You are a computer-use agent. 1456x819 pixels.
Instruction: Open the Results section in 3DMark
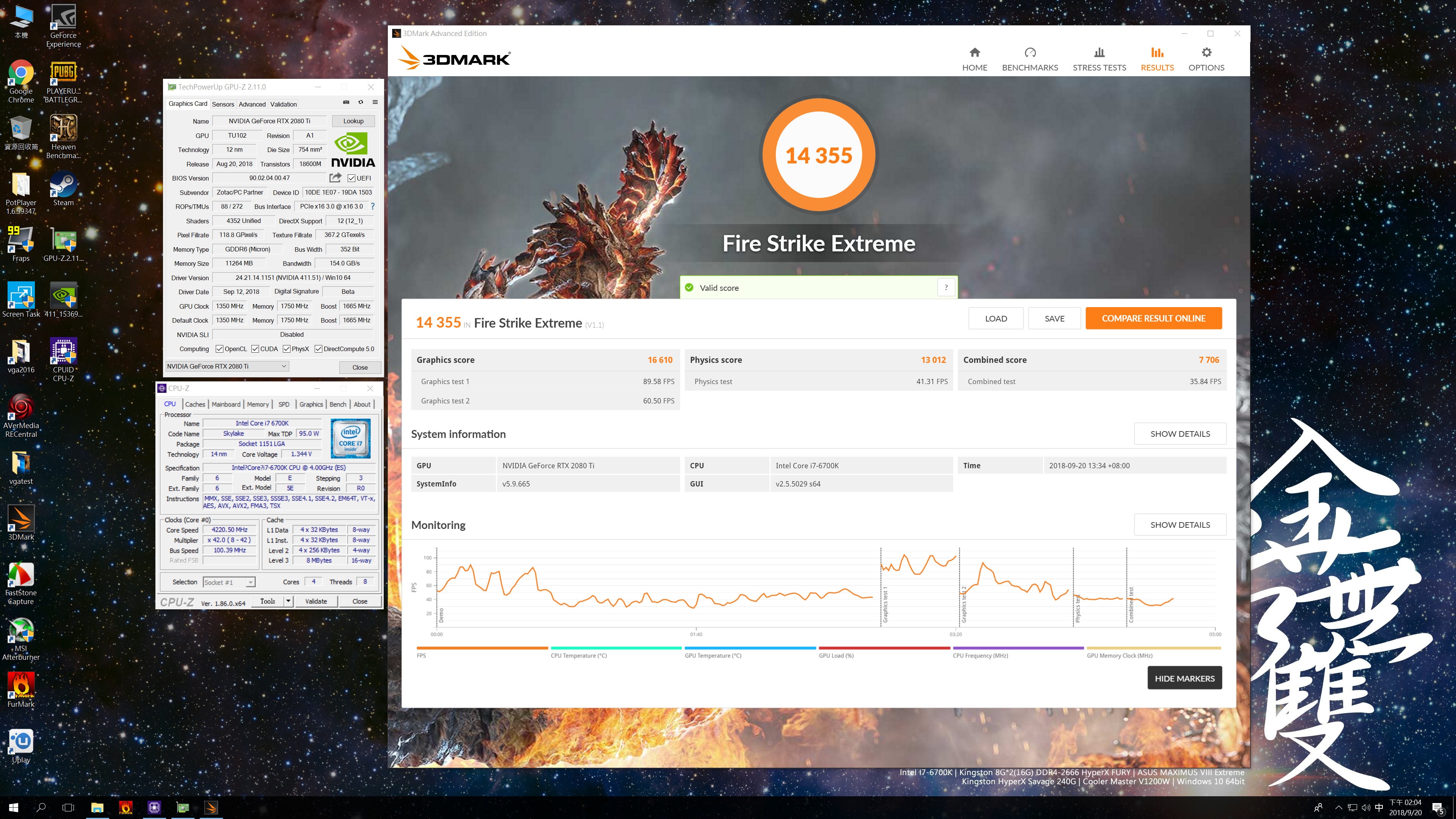click(x=1157, y=60)
